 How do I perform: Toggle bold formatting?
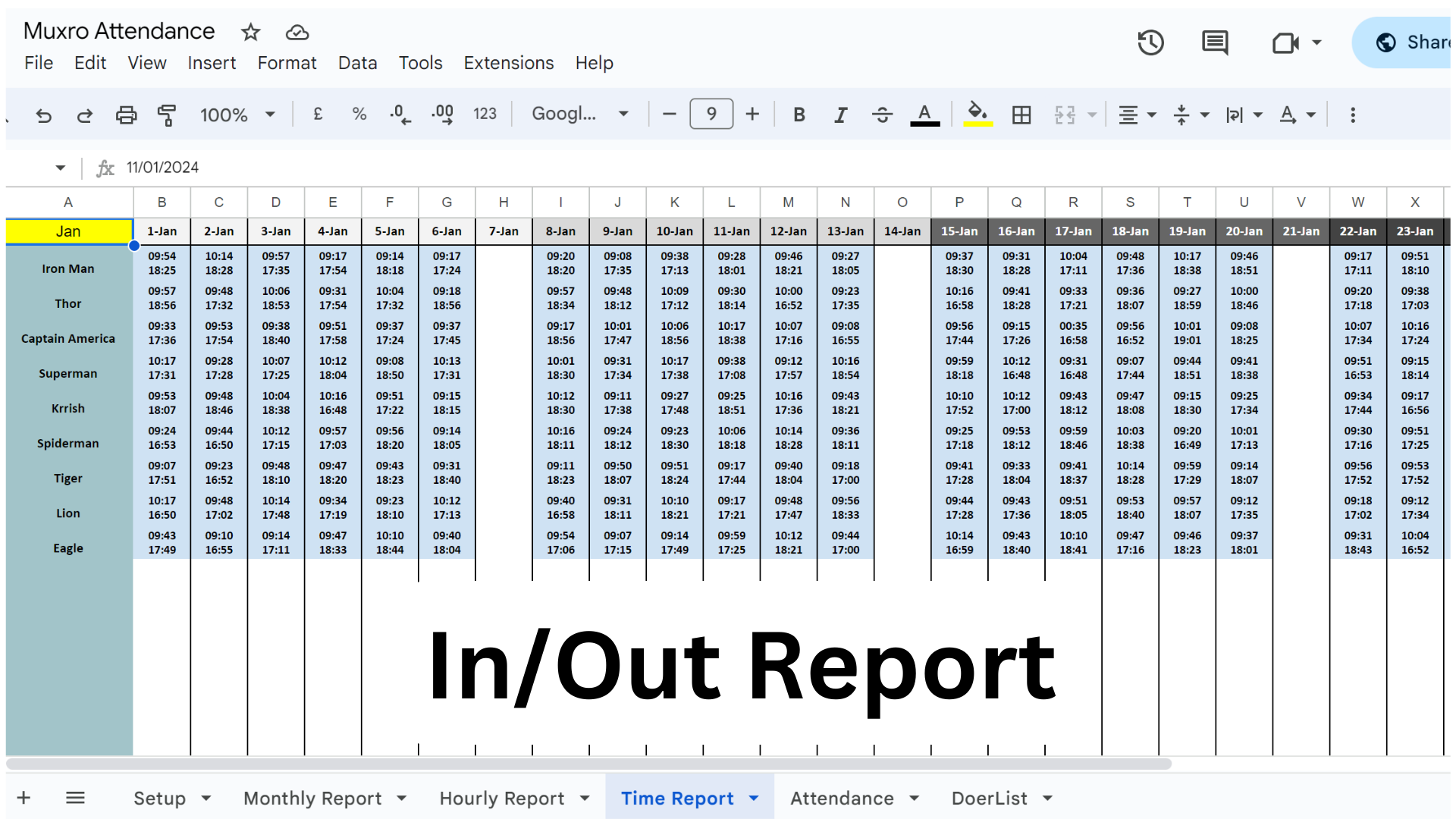tap(799, 115)
